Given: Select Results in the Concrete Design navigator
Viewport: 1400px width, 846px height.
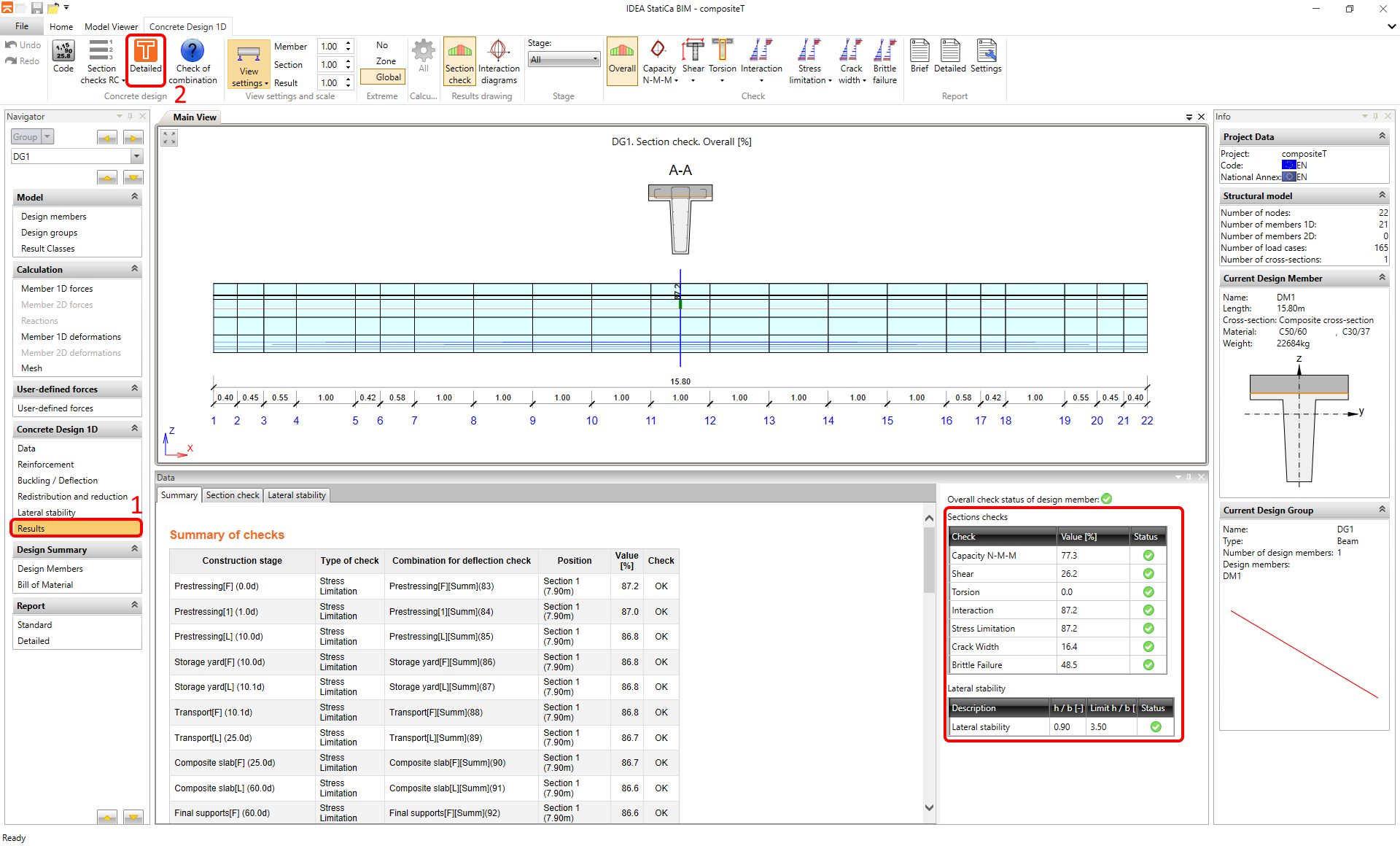Looking at the screenshot, I should 75,527.
